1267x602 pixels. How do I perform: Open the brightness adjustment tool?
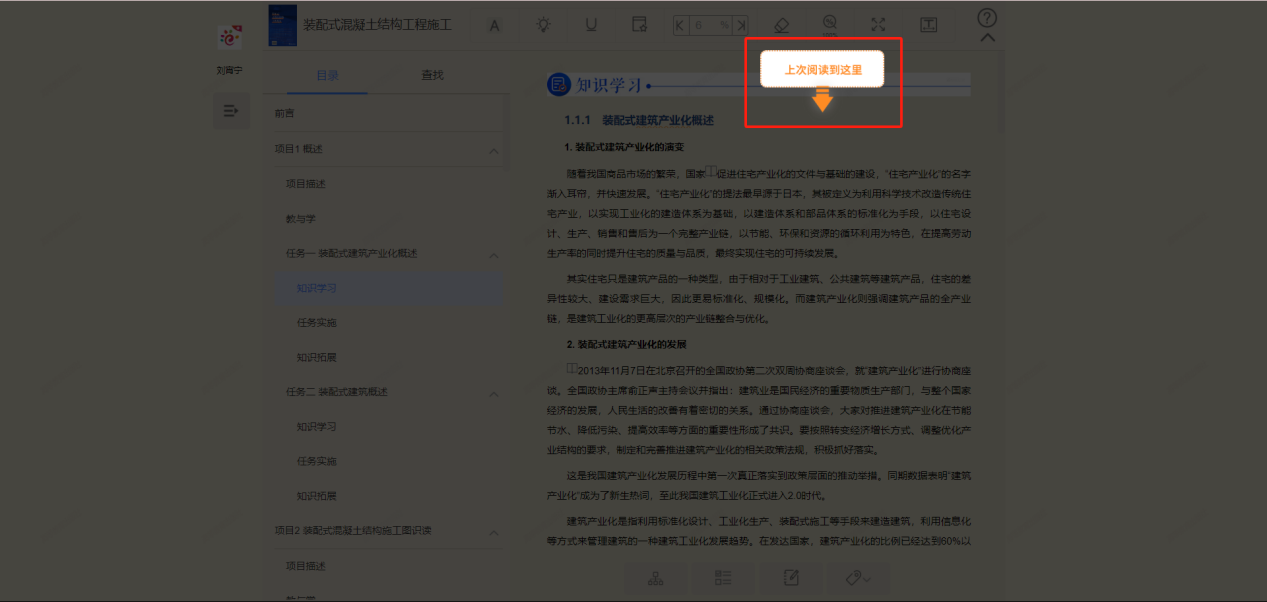(x=543, y=25)
